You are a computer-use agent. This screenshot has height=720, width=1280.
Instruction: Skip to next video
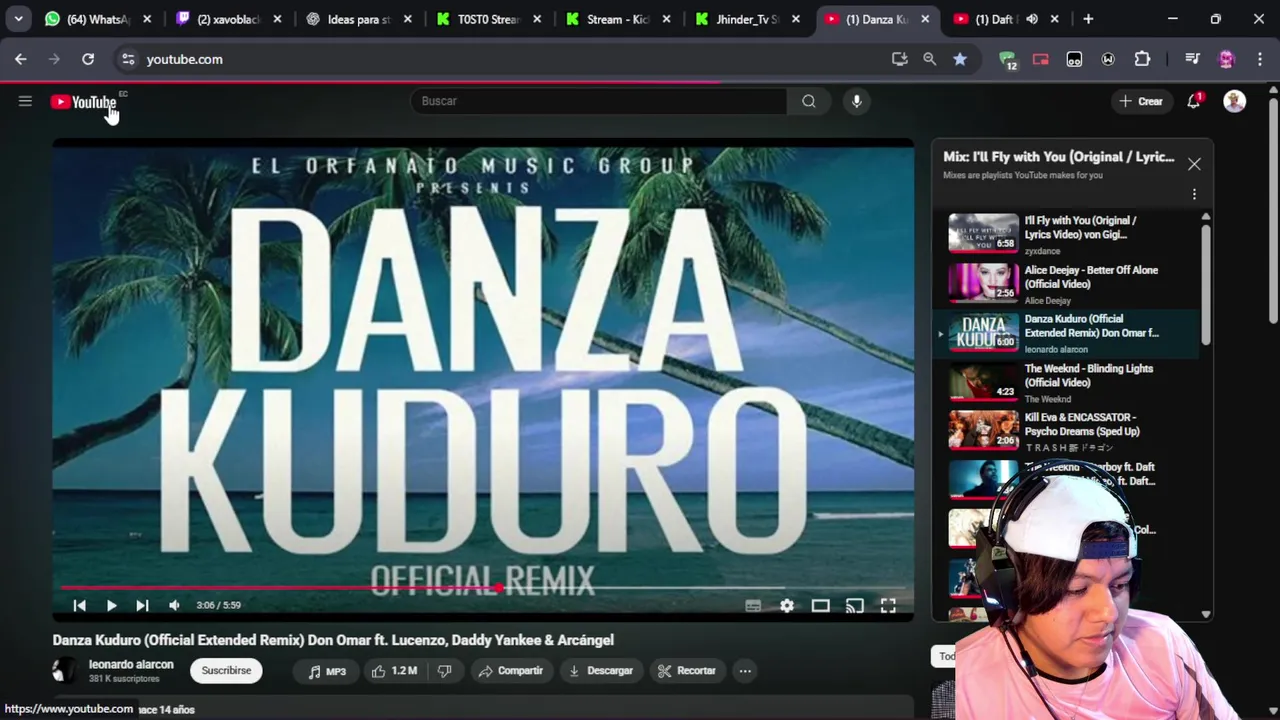tap(142, 605)
